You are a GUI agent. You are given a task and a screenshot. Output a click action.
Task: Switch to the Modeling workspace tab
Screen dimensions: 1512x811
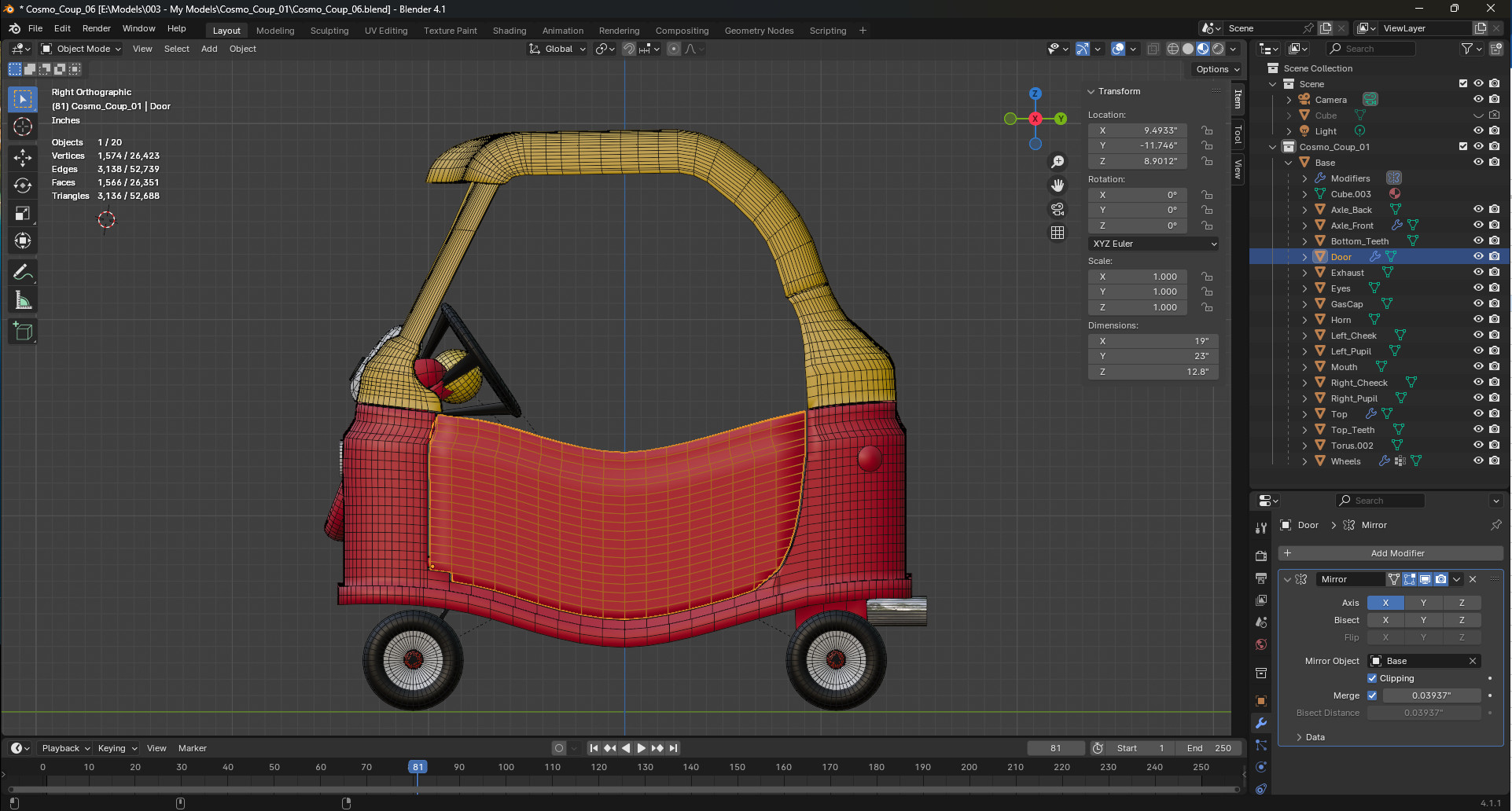(x=275, y=31)
